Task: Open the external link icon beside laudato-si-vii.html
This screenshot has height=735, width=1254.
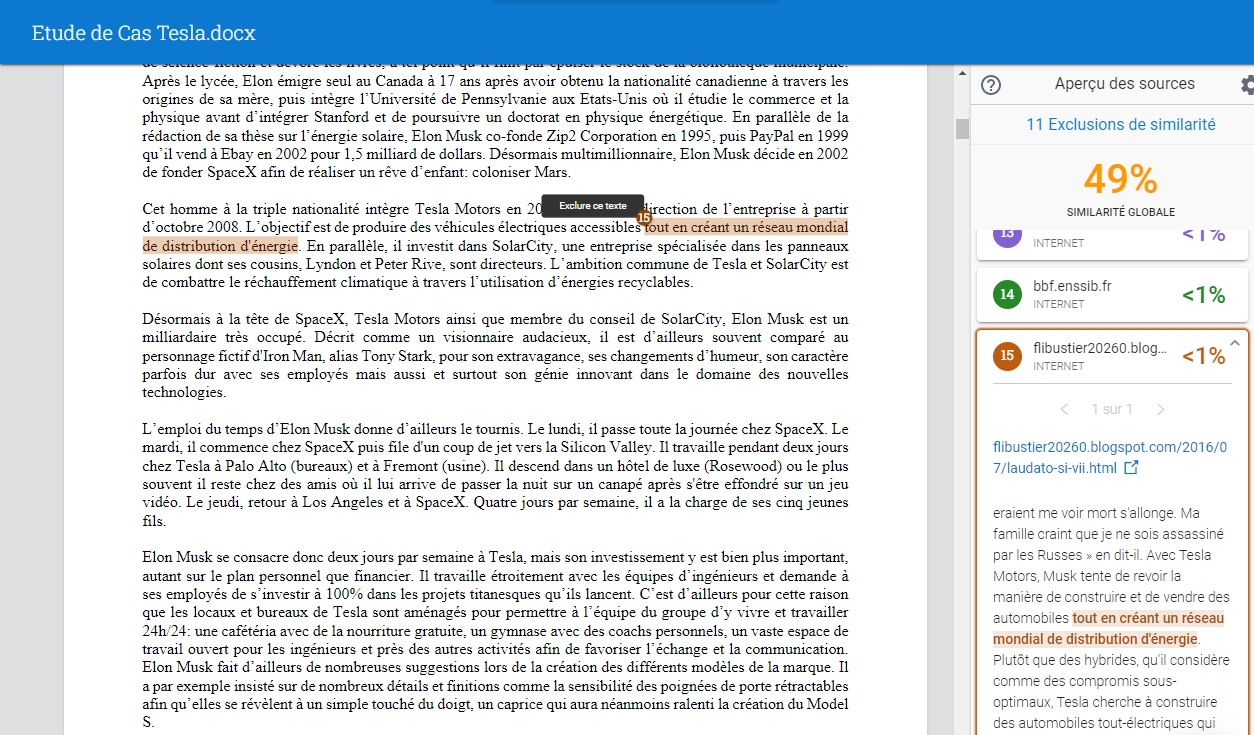Action: pyautogui.click(x=1131, y=467)
